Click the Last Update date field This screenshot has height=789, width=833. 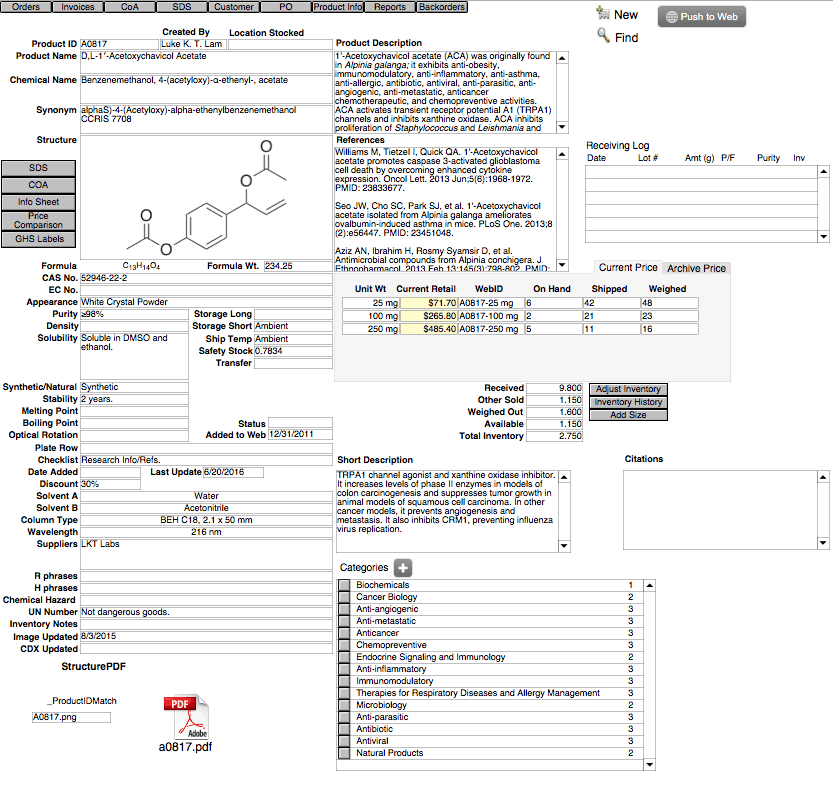pos(233,472)
